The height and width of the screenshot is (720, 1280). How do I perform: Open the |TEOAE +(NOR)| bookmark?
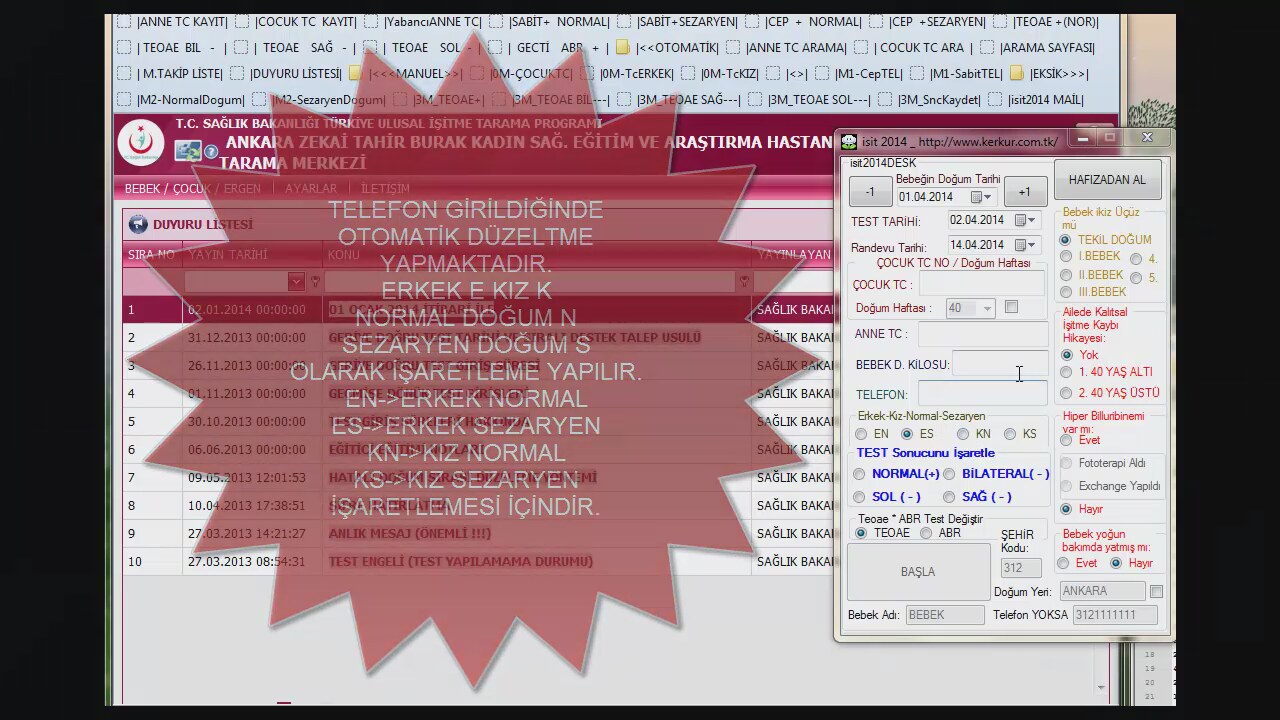pyautogui.click(x=1045, y=22)
